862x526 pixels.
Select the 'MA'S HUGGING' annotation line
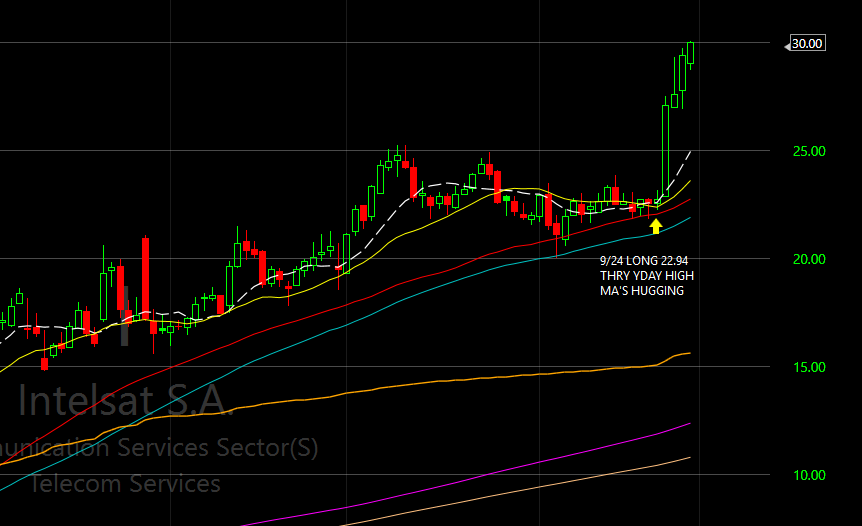(642, 291)
